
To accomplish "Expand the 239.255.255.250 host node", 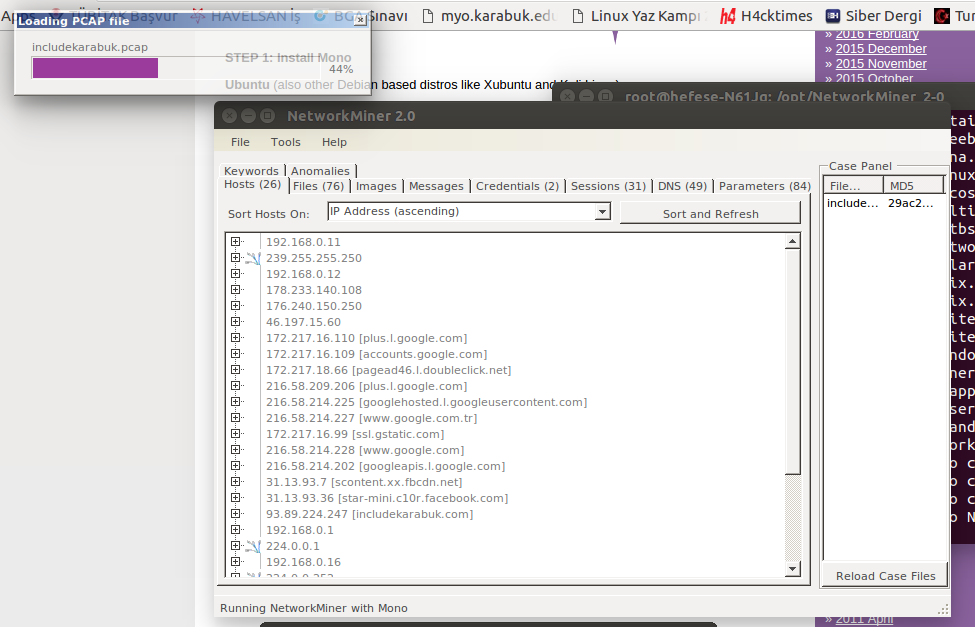I will [x=235, y=258].
